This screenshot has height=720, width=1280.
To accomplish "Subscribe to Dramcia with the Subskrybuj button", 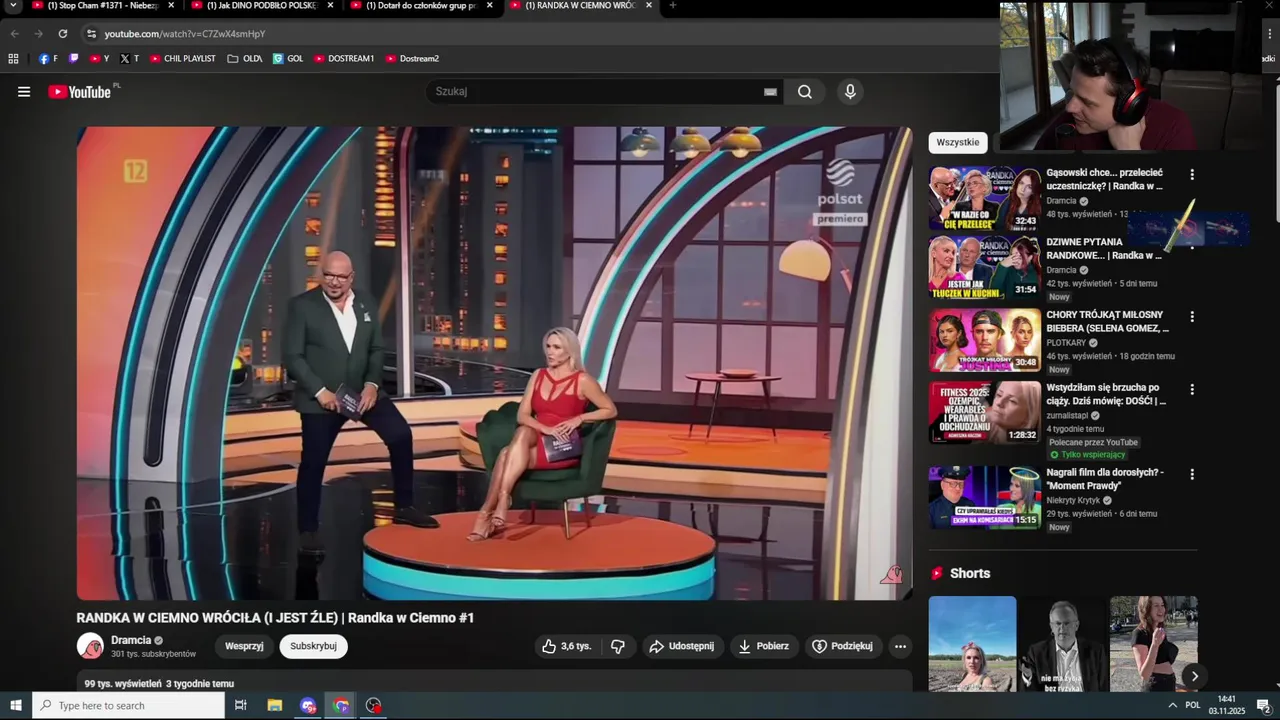I will click(x=313, y=646).
